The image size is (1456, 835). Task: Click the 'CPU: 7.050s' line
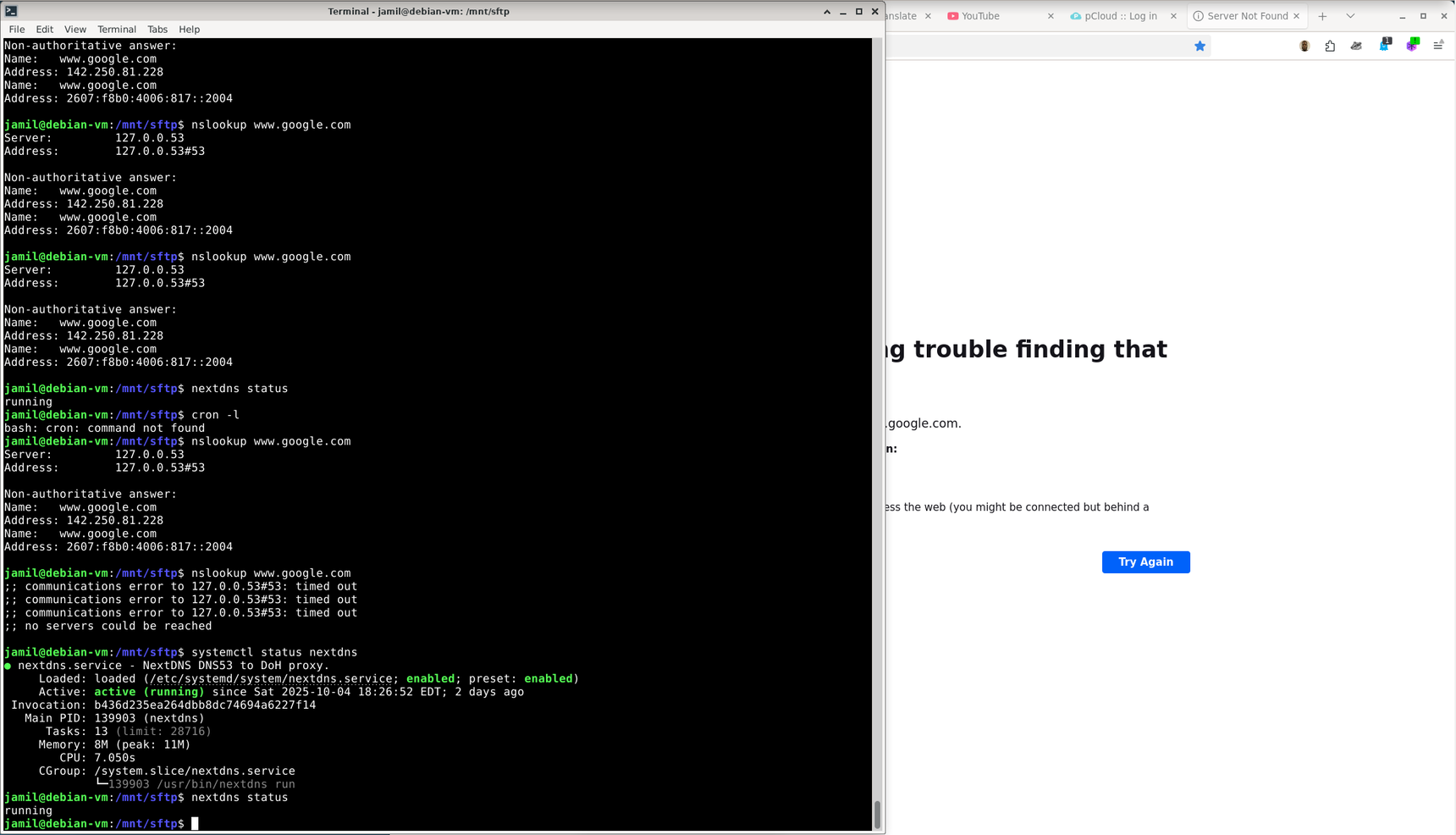tap(97, 758)
